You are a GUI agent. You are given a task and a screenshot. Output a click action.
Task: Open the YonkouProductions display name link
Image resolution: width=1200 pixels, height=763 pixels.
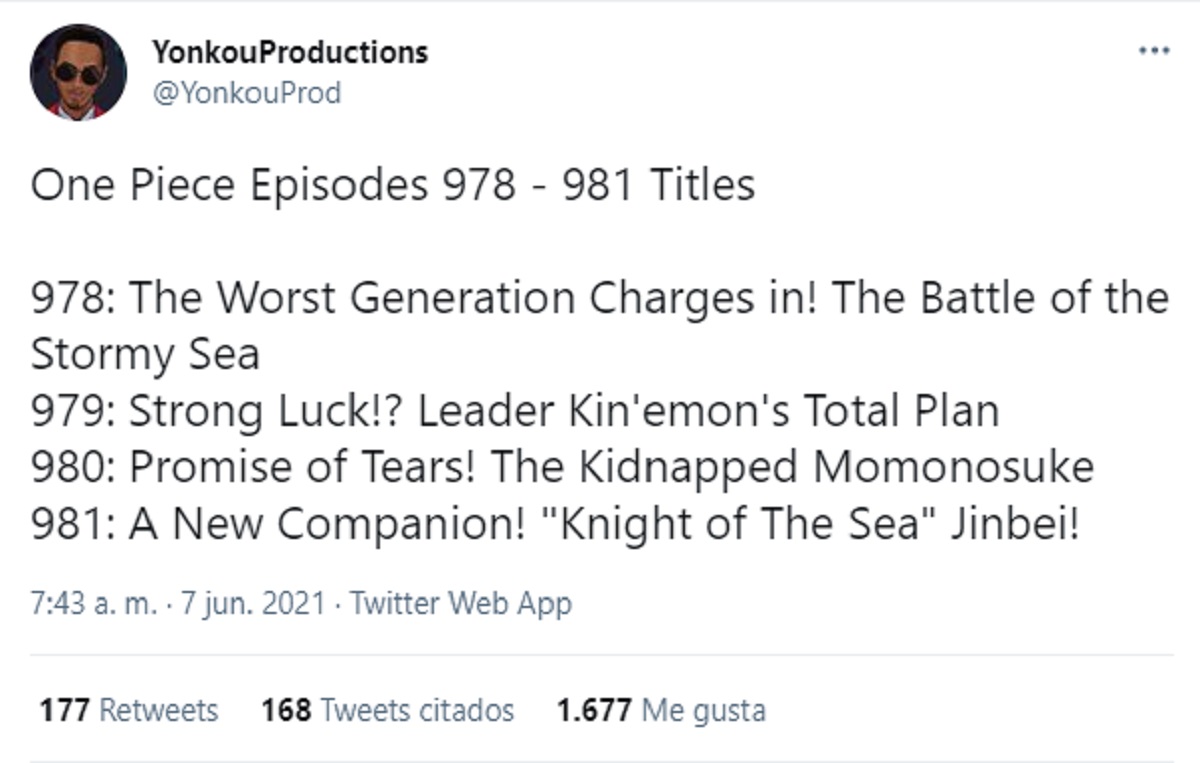pyautogui.click(x=290, y=52)
